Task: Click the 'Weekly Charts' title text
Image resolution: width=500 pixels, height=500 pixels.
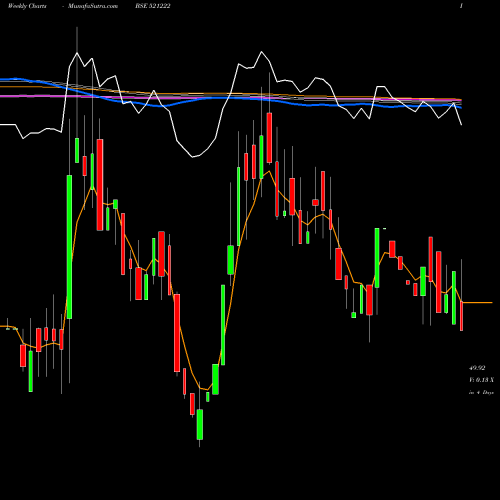Action: pos(27,6)
